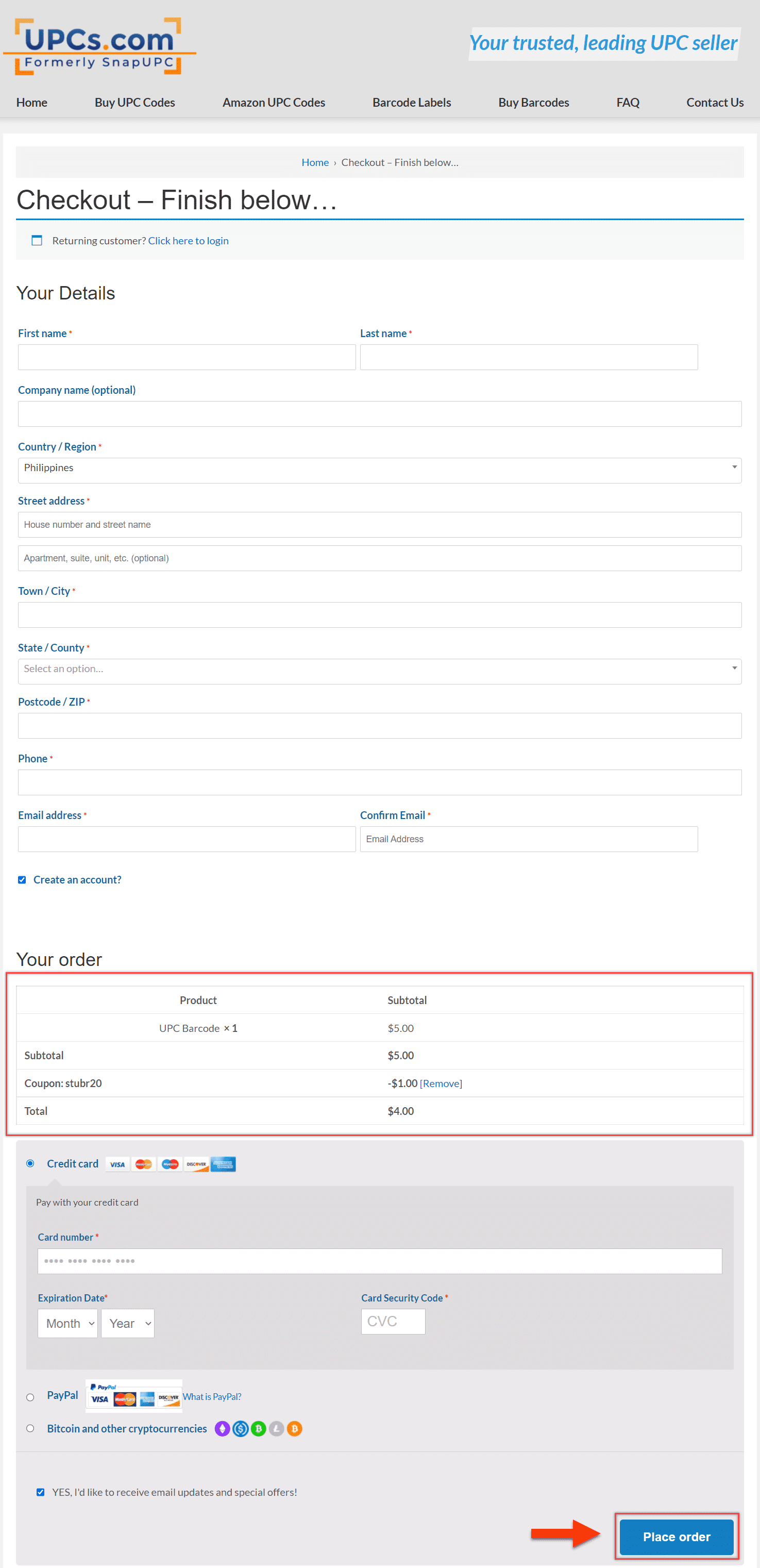Screen dimensions: 760x1568
Task: Open Barcode Labels menu item
Action: tap(411, 102)
